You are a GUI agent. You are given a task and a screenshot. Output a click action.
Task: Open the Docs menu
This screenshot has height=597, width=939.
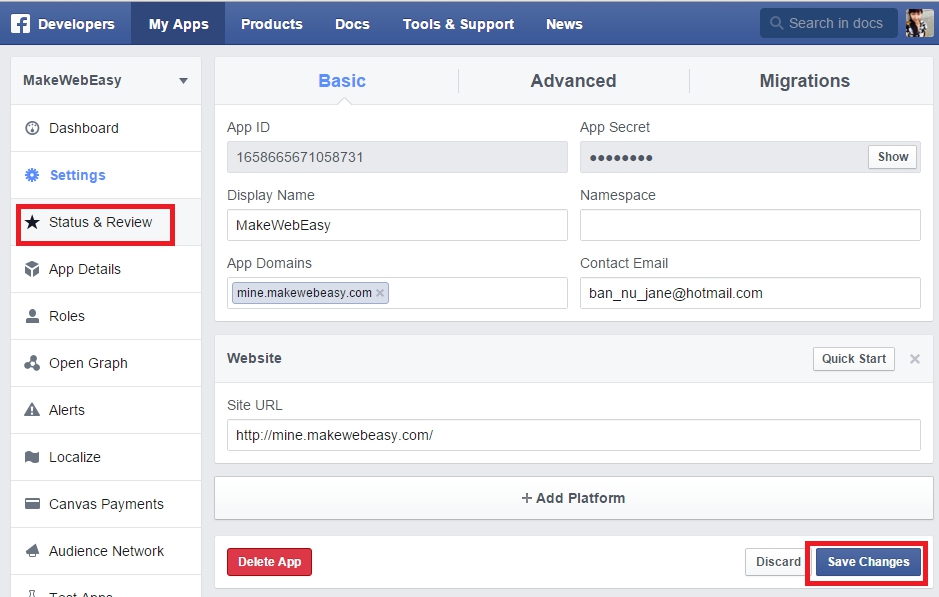pos(352,24)
